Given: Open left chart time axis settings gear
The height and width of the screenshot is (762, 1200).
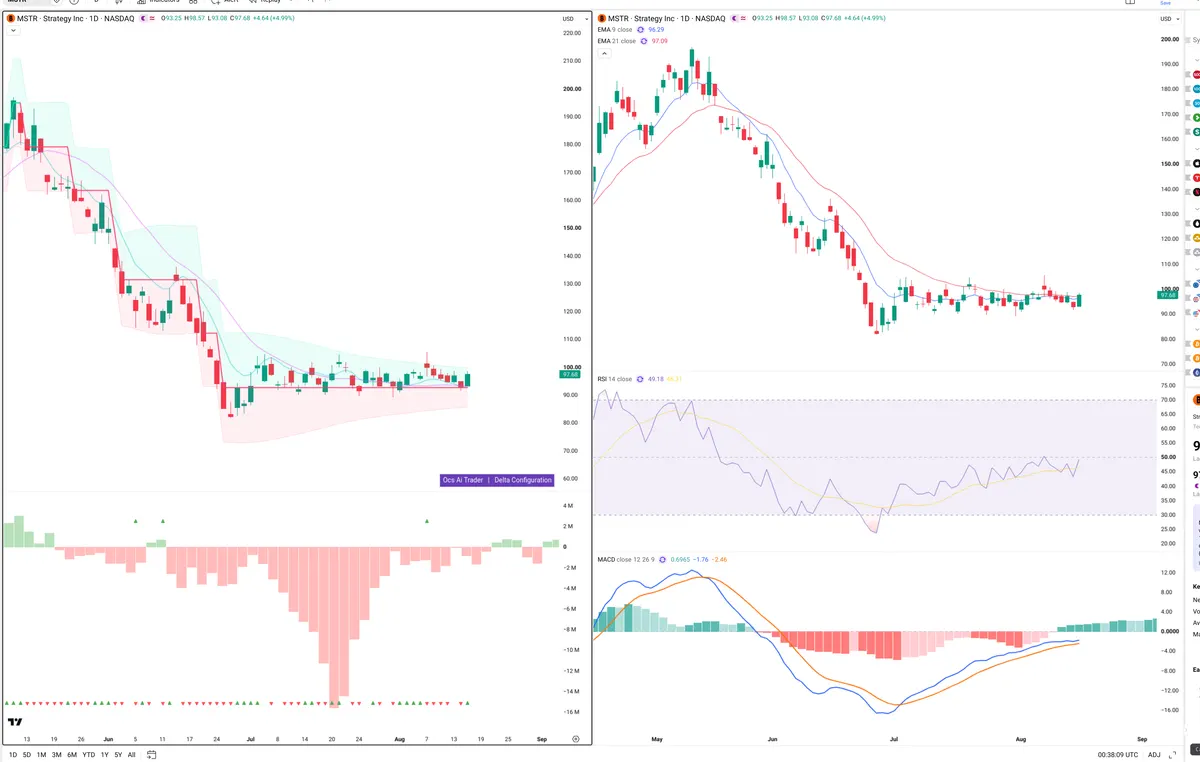Looking at the screenshot, I should point(575,738).
